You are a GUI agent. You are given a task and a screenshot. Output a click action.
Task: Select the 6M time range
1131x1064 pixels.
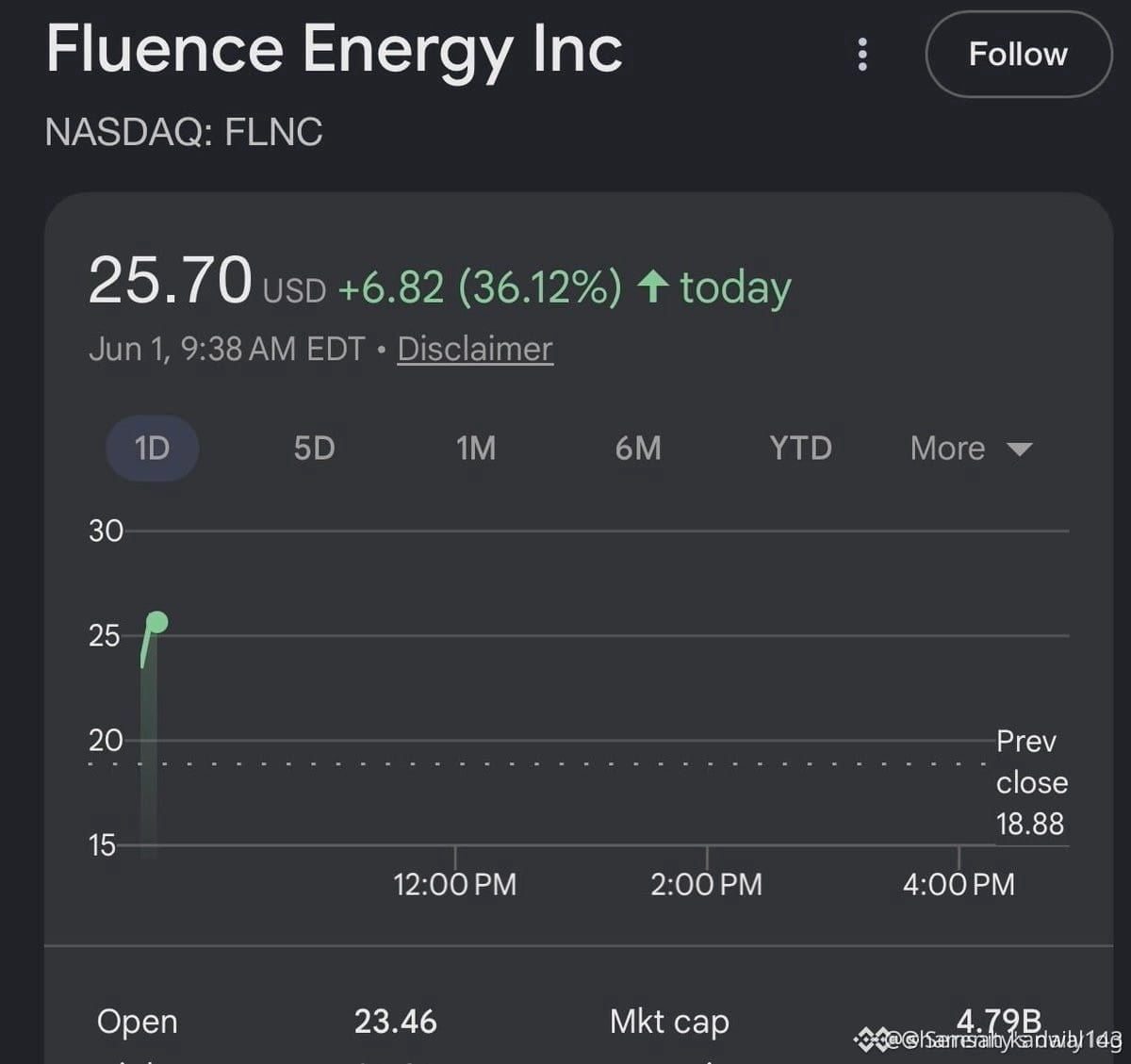coord(638,448)
